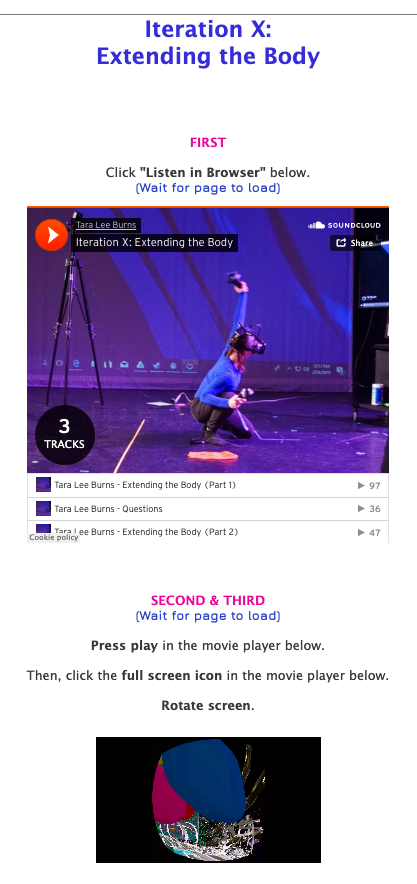The image size is (417, 884).
Task: Open the SoundCloud logo link
Action: pyautogui.click(x=344, y=226)
